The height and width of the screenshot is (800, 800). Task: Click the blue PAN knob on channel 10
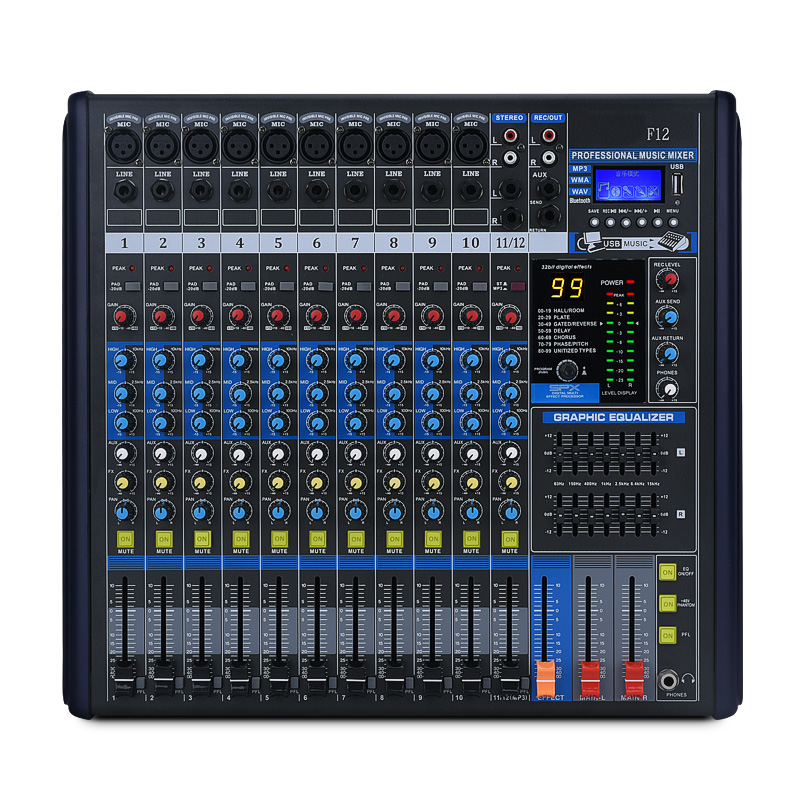pyautogui.click(x=472, y=511)
